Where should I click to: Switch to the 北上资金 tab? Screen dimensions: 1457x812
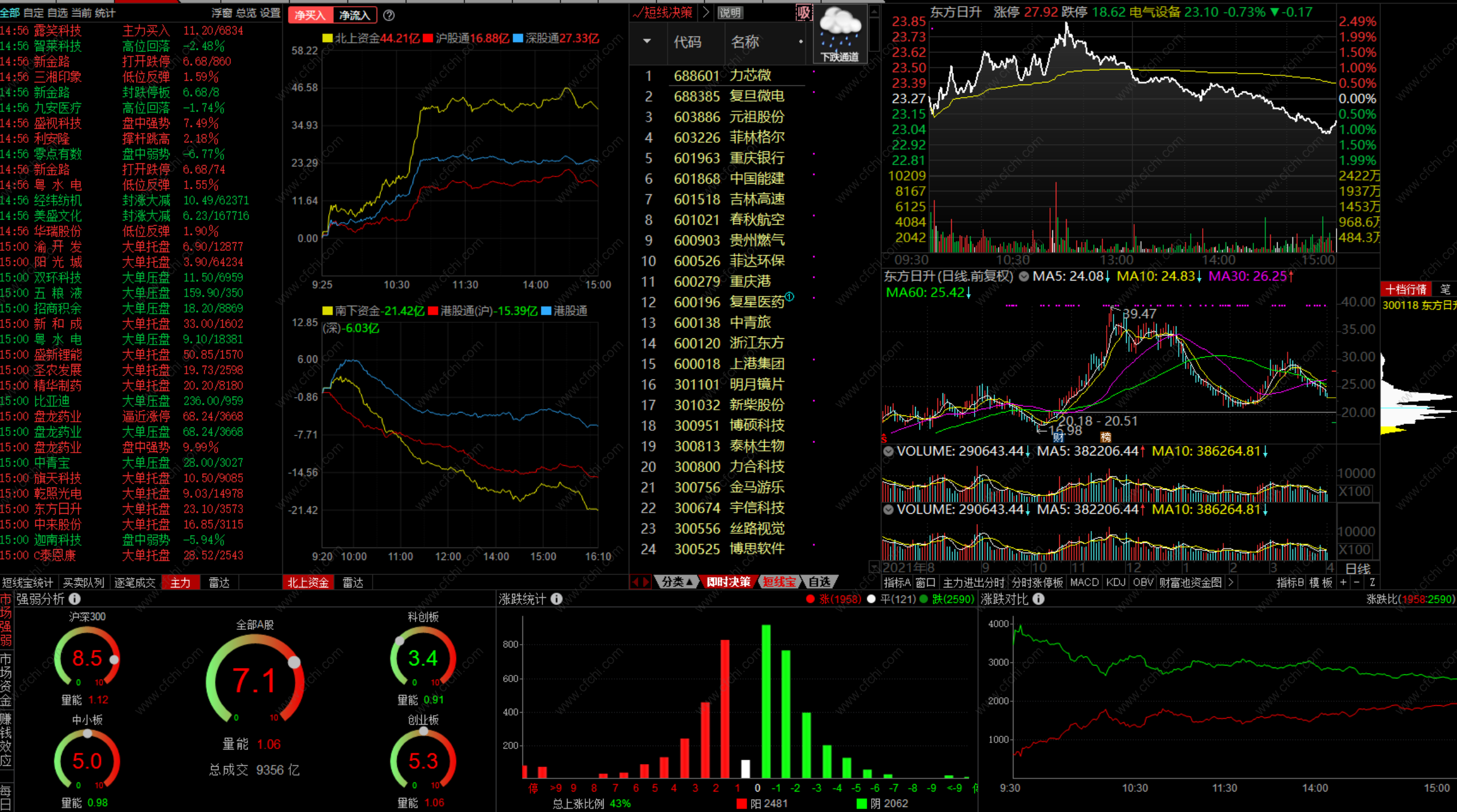coord(308,582)
